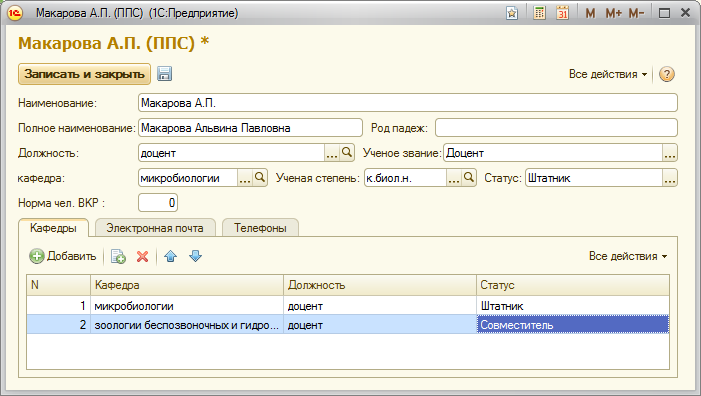Switch to the Телефоны tab
Viewport: 701px width, 396px height.
point(260,228)
